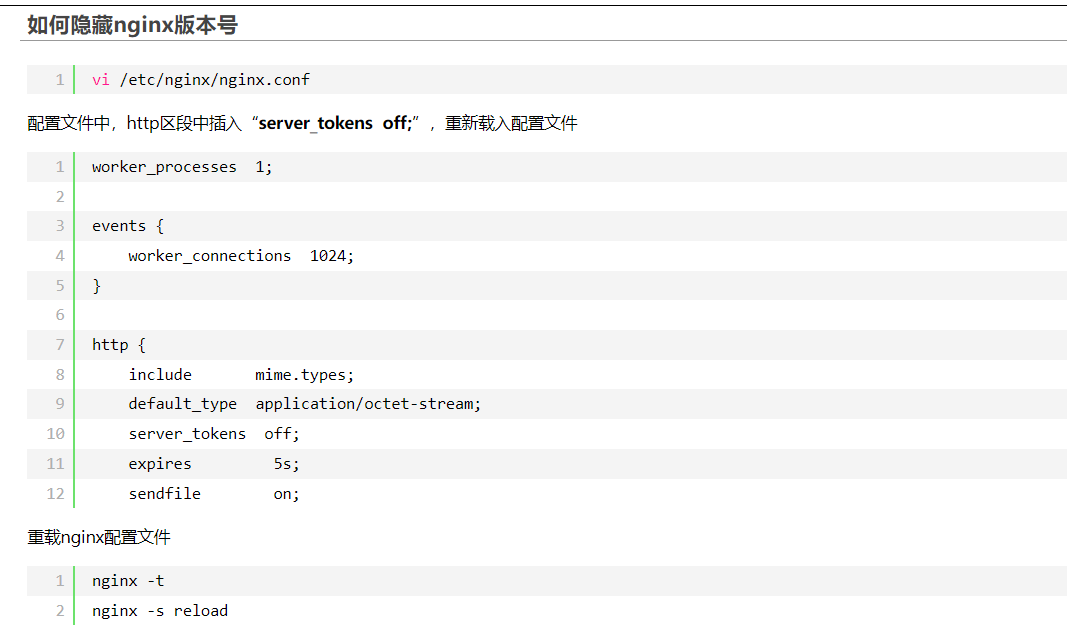Click line number 12 in the config block
Screen dimensions: 1067x643
[x=55, y=494]
